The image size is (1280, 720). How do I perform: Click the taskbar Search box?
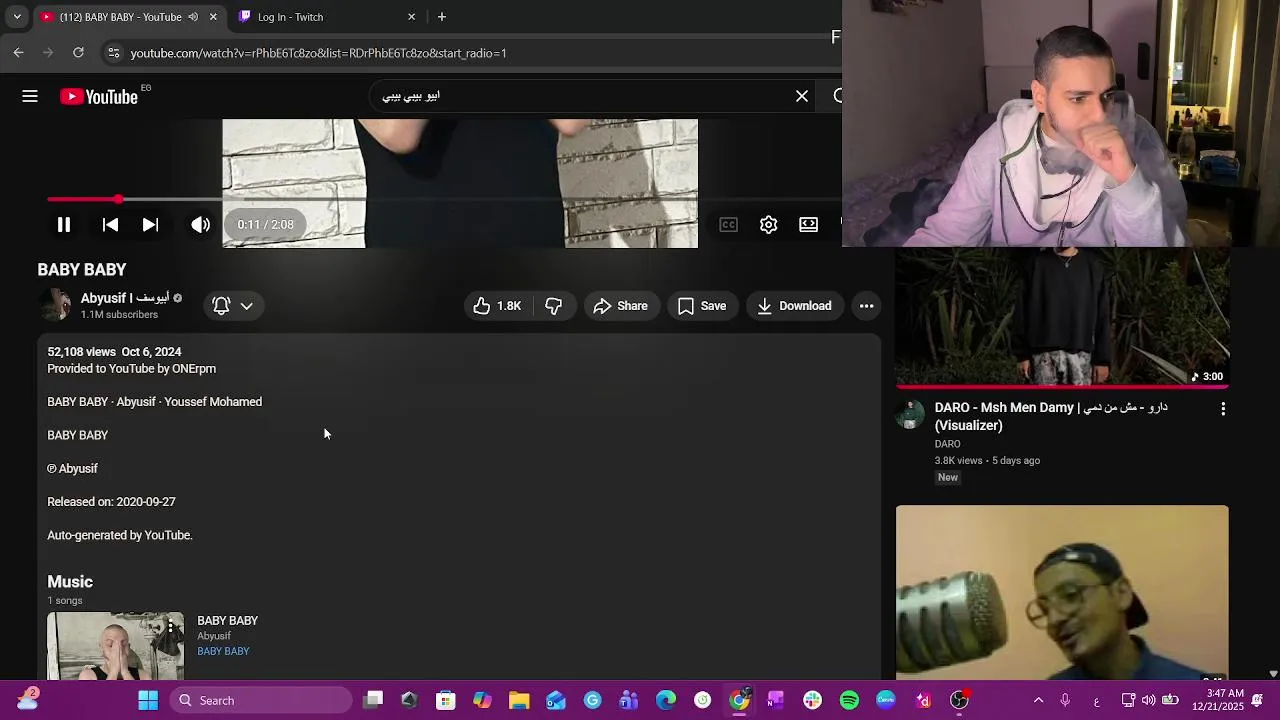[262, 700]
